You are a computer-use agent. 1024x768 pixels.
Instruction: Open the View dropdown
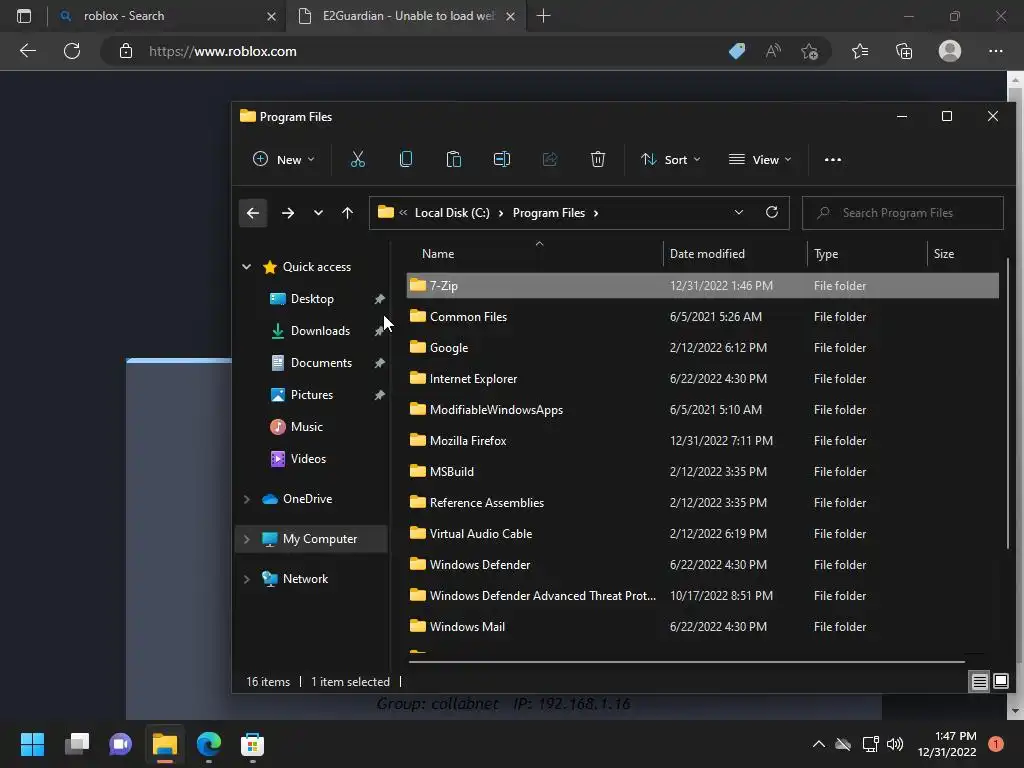[x=760, y=159]
